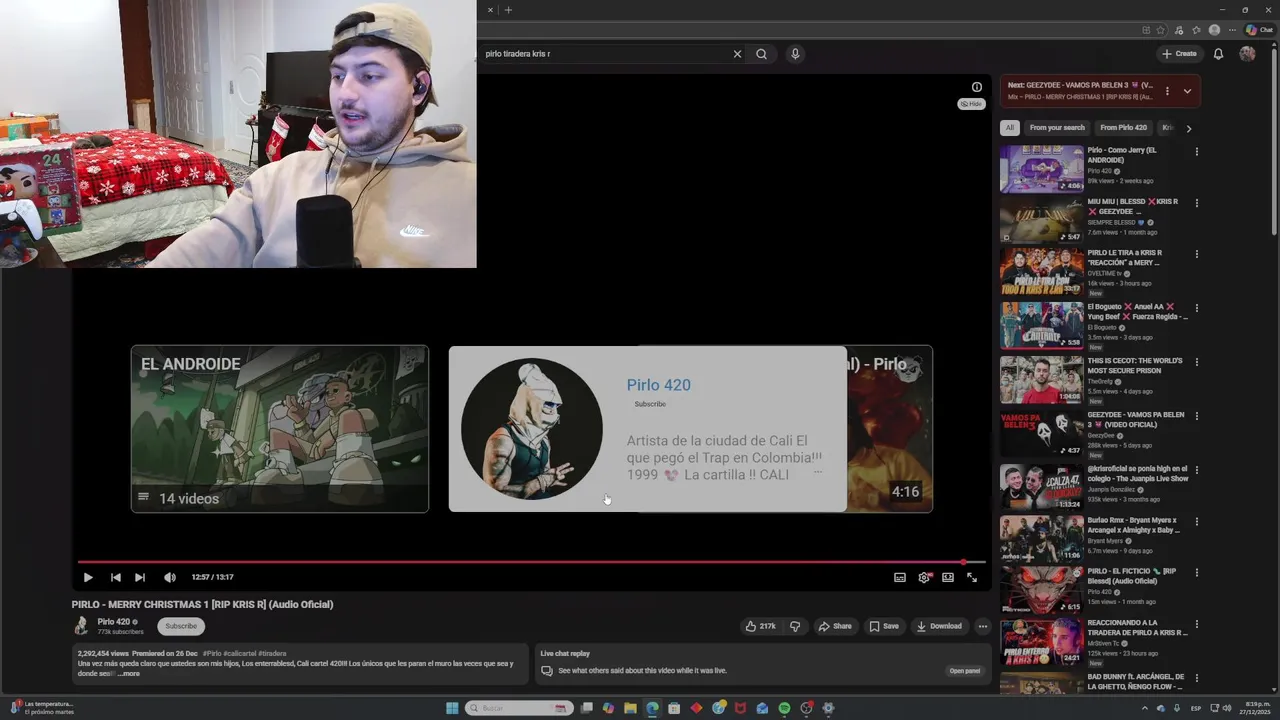Viewport: 1280px width, 720px height.
Task: Open File Explorer from the taskbar
Action: (x=630, y=708)
